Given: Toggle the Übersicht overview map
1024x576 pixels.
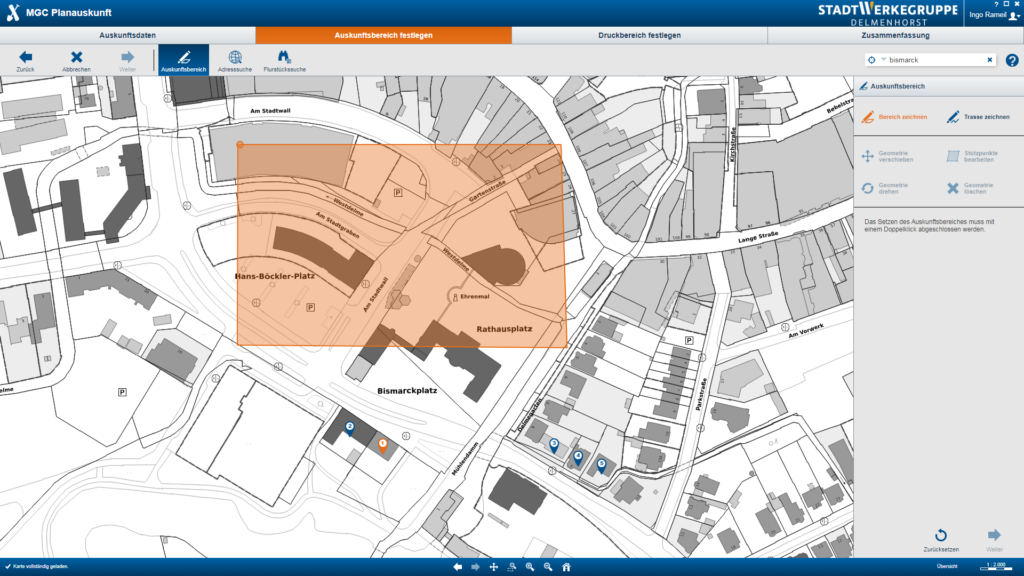Looking at the screenshot, I should pos(946,567).
